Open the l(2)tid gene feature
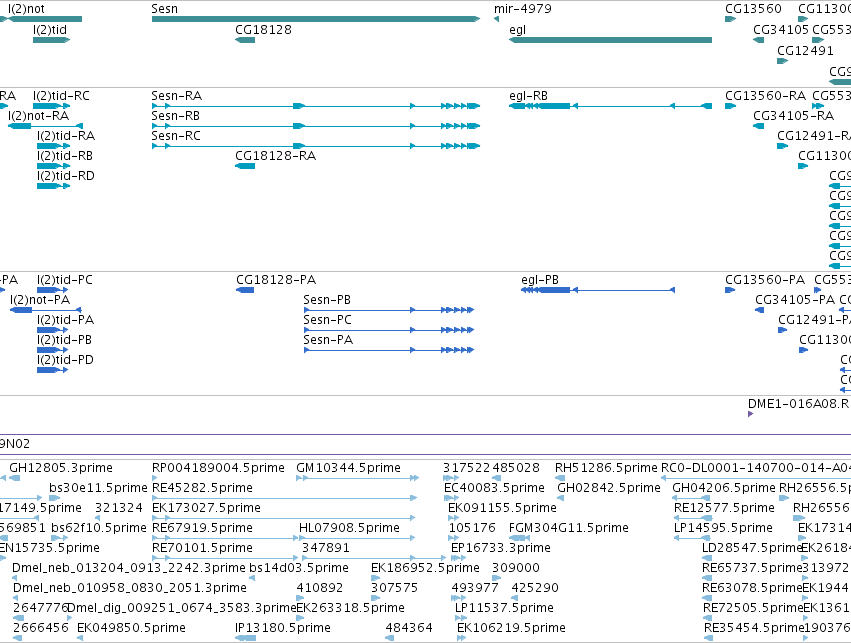The width and height of the screenshot is (851, 643). pos(52,40)
